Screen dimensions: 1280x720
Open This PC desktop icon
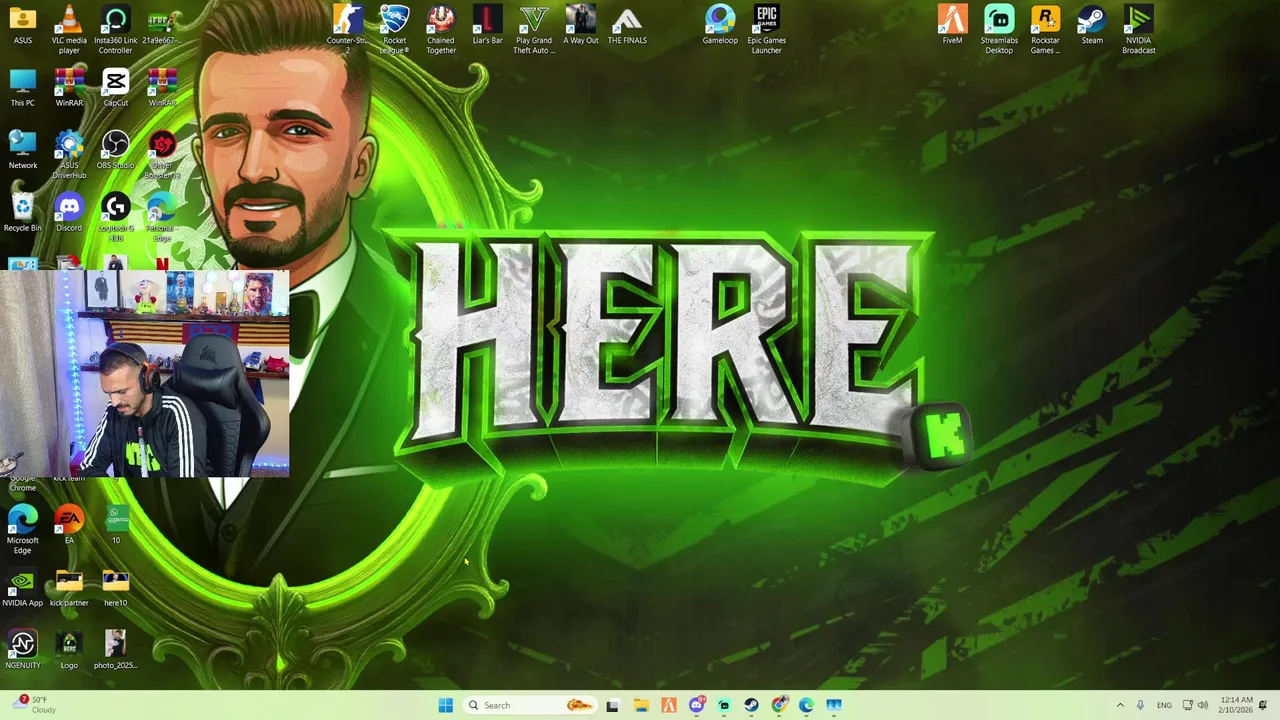(22, 87)
